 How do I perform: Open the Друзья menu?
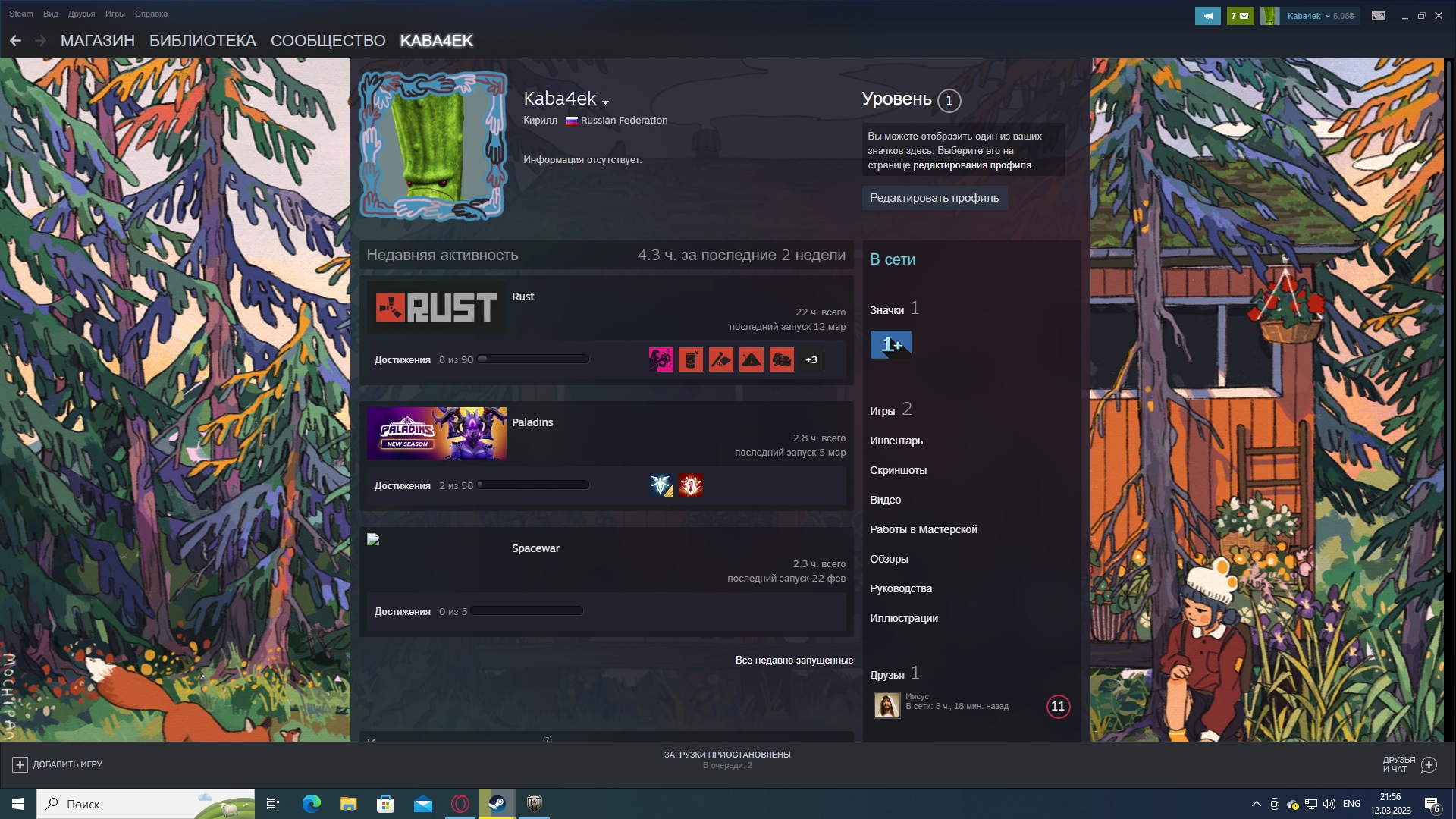coord(81,14)
